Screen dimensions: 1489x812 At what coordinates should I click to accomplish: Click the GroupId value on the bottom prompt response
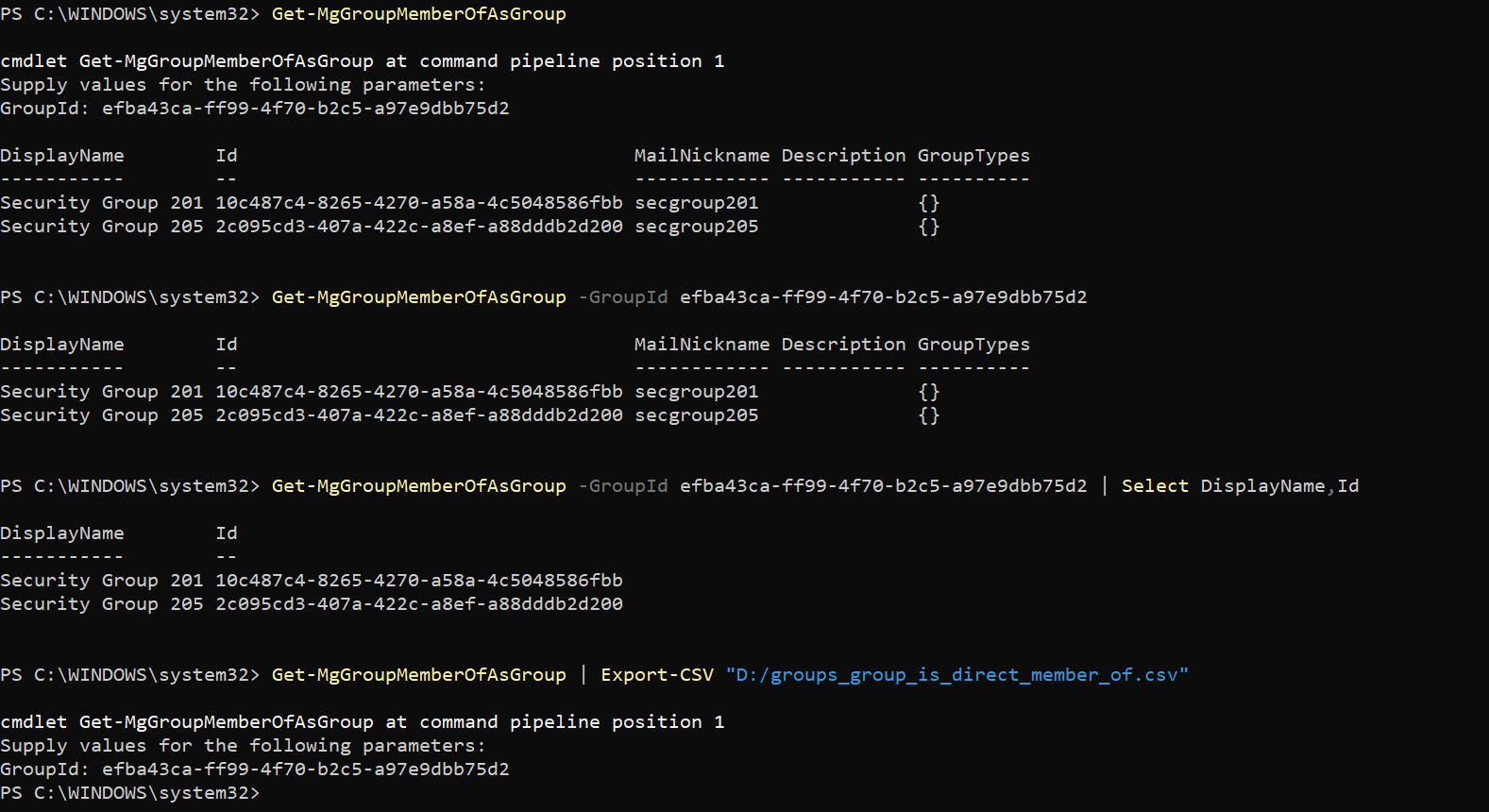coord(305,770)
